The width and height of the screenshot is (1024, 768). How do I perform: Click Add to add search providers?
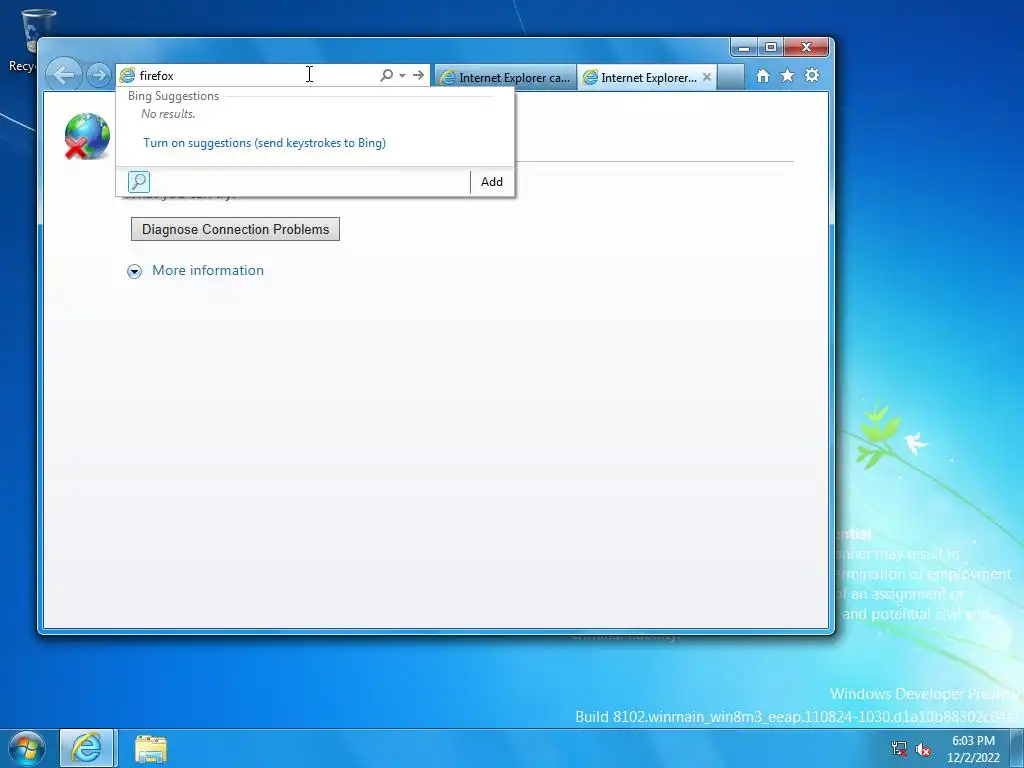[x=492, y=182]
